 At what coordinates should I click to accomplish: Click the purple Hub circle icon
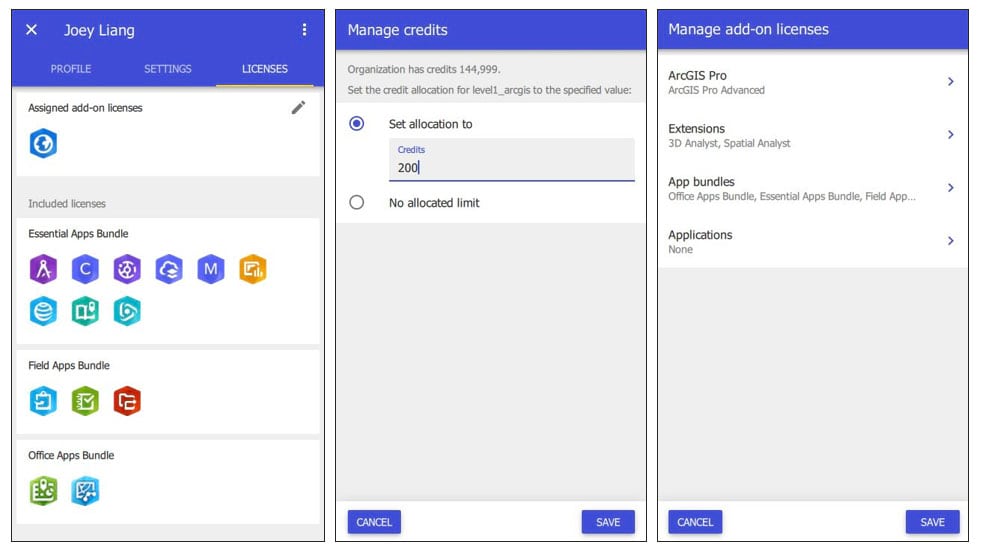(x=127, y=269)
